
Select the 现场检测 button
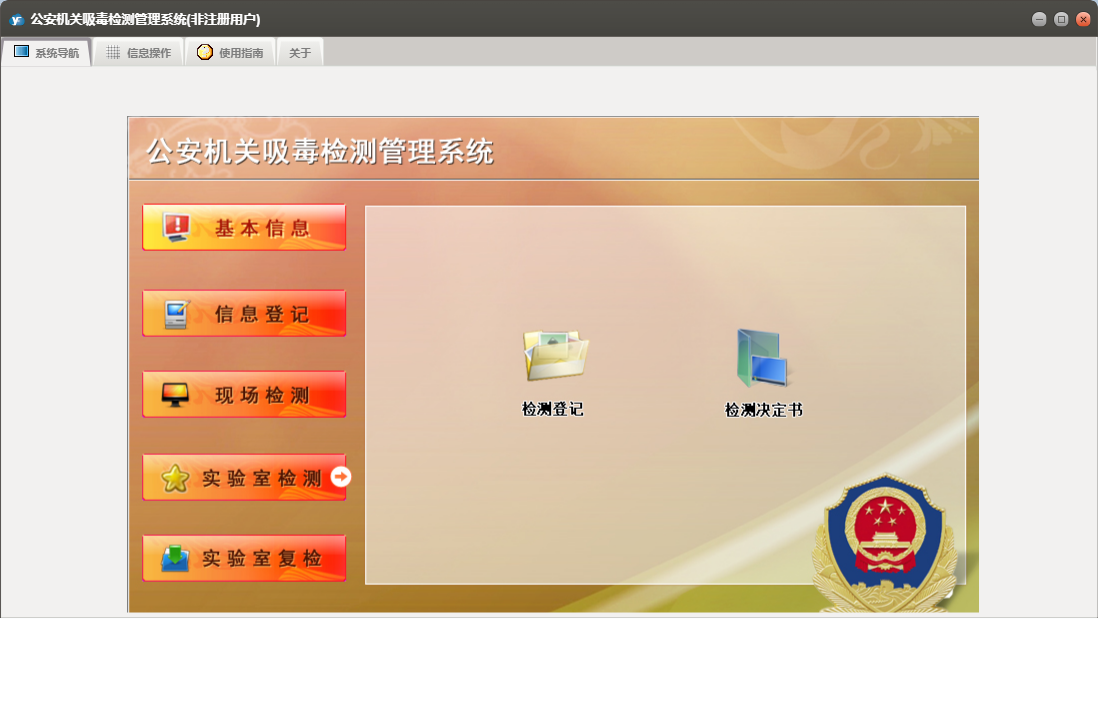tap(244, 395)
